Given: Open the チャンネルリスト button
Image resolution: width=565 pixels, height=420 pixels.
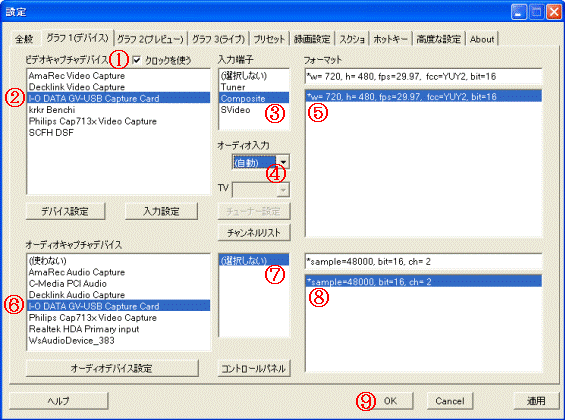Looking at the screenshot, I should coord(254,233).
